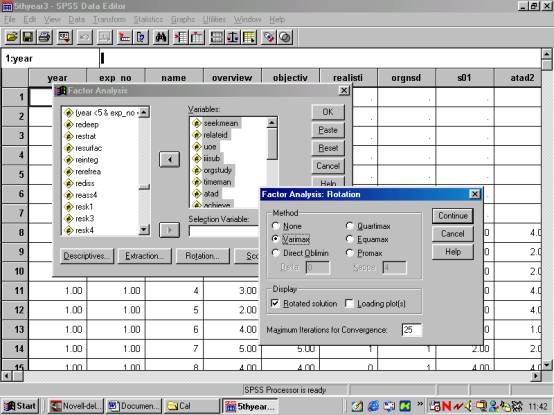The height and width of the screenshot is (415, 554).
Task: Click the Maximum Iterations for Convergence field
Action: [412, 330]
